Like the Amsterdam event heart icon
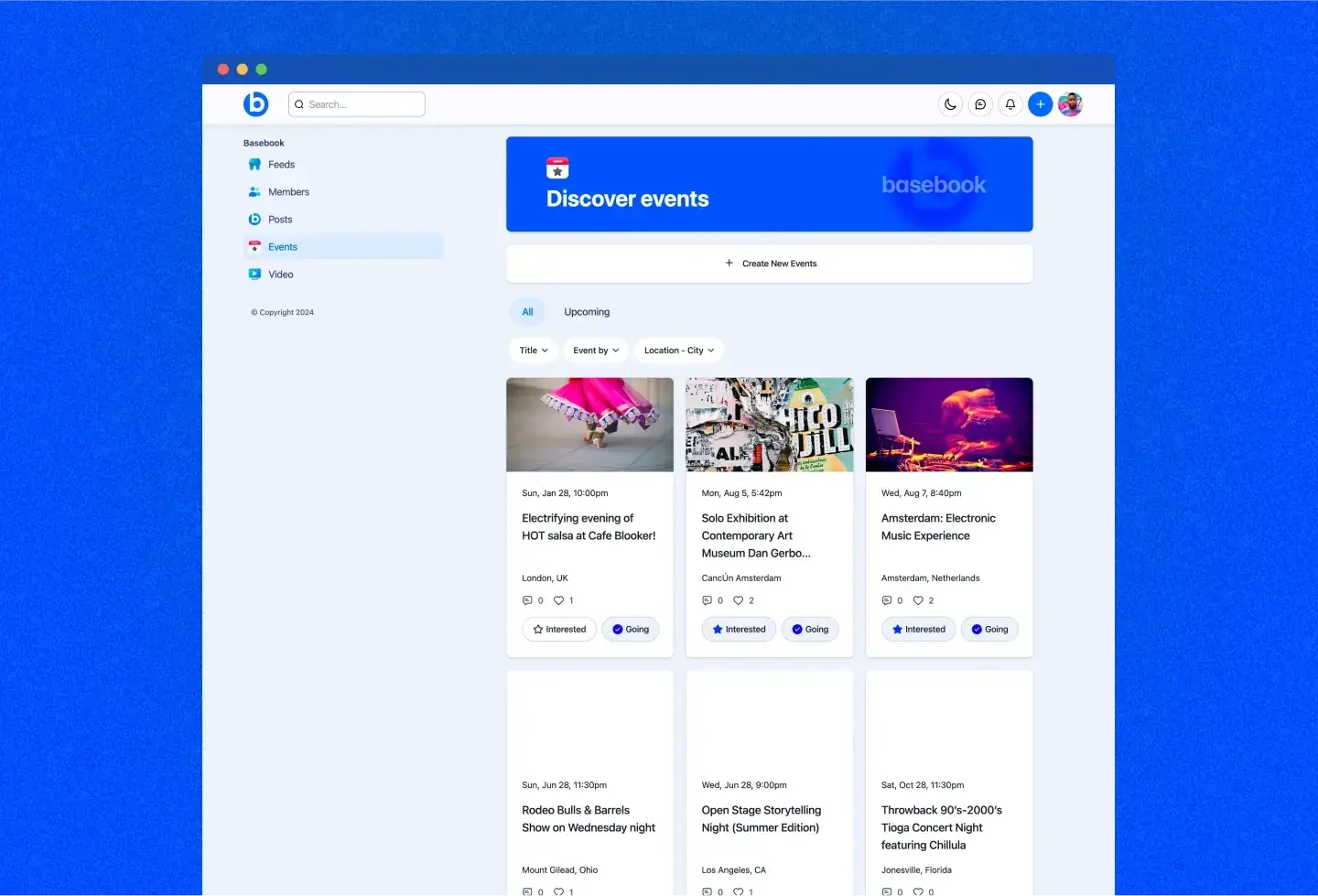Screen dimensions: 1318x896 (918, 601)
